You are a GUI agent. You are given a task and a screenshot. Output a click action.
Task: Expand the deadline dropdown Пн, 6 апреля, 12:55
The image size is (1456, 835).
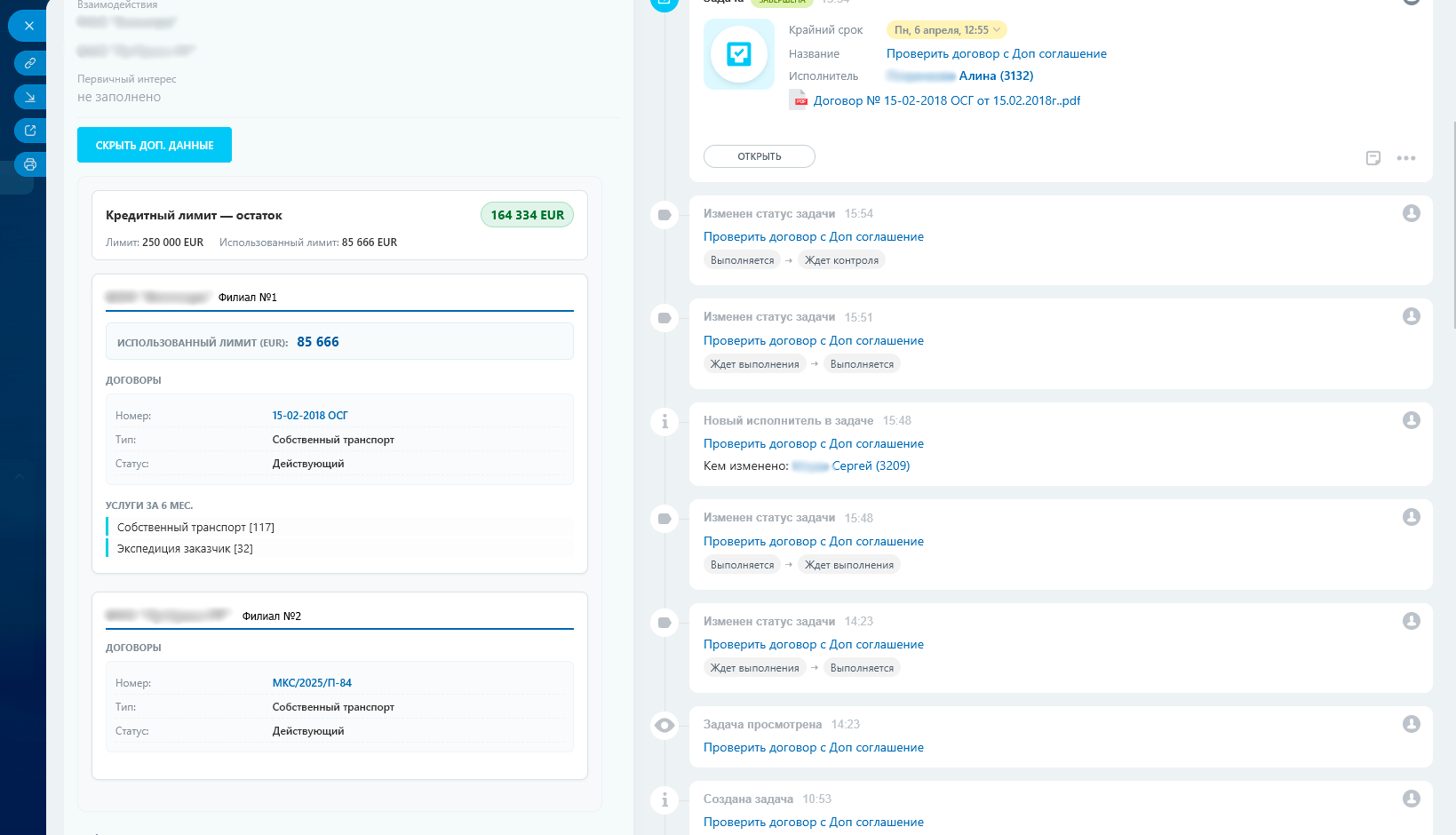947,30
